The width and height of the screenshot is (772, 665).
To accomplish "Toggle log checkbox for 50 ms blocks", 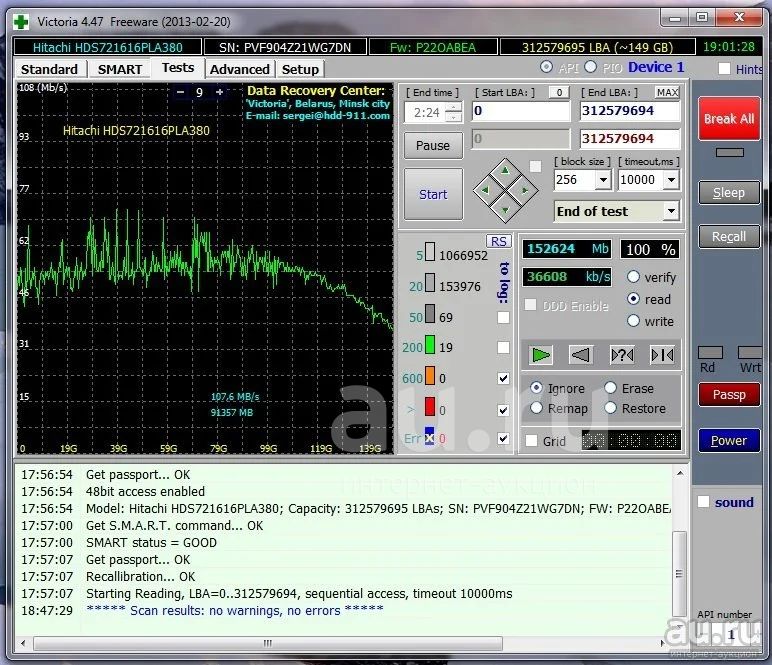I will [x=503, y=317].
